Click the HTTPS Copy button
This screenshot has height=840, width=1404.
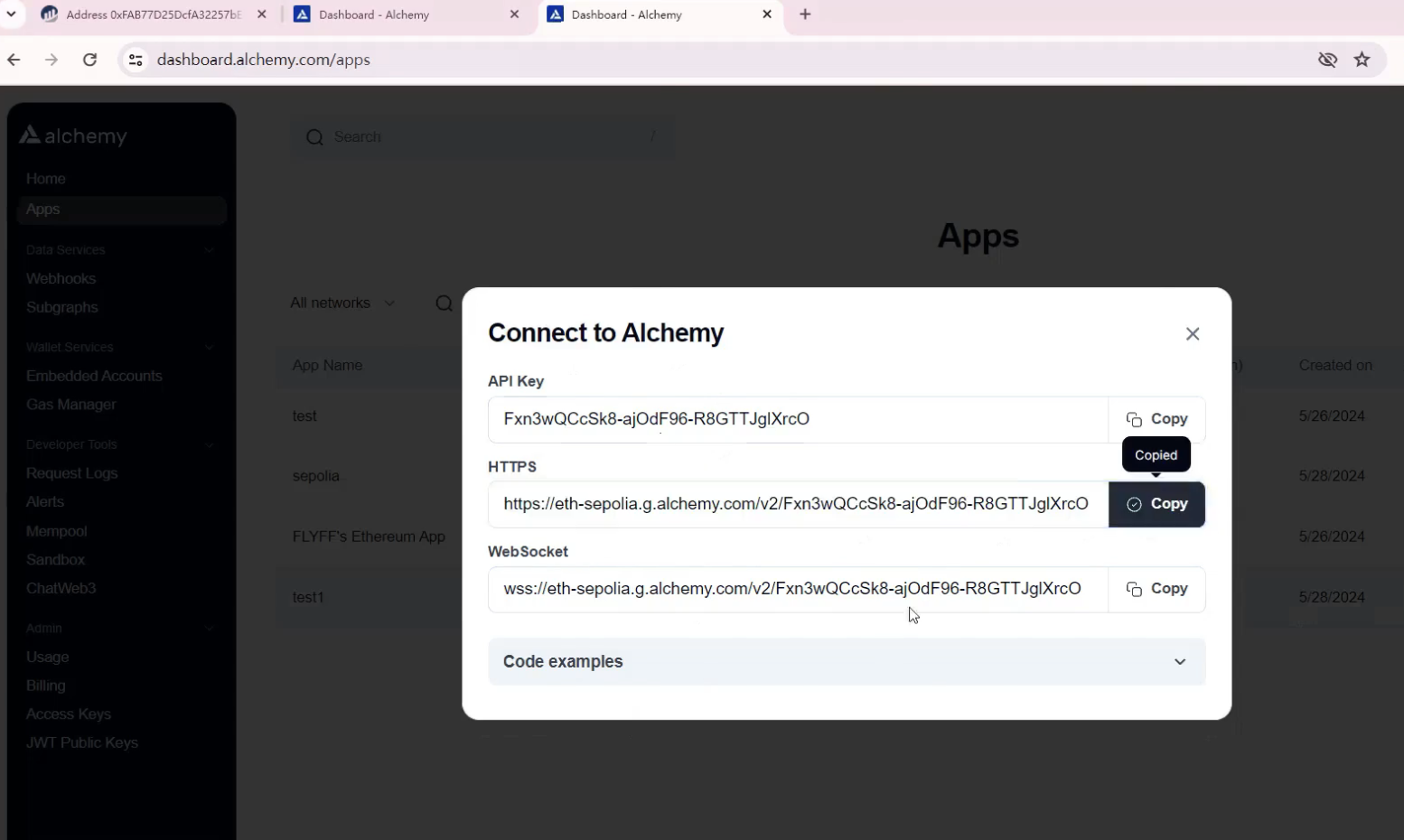click(x=1156, y=504)
